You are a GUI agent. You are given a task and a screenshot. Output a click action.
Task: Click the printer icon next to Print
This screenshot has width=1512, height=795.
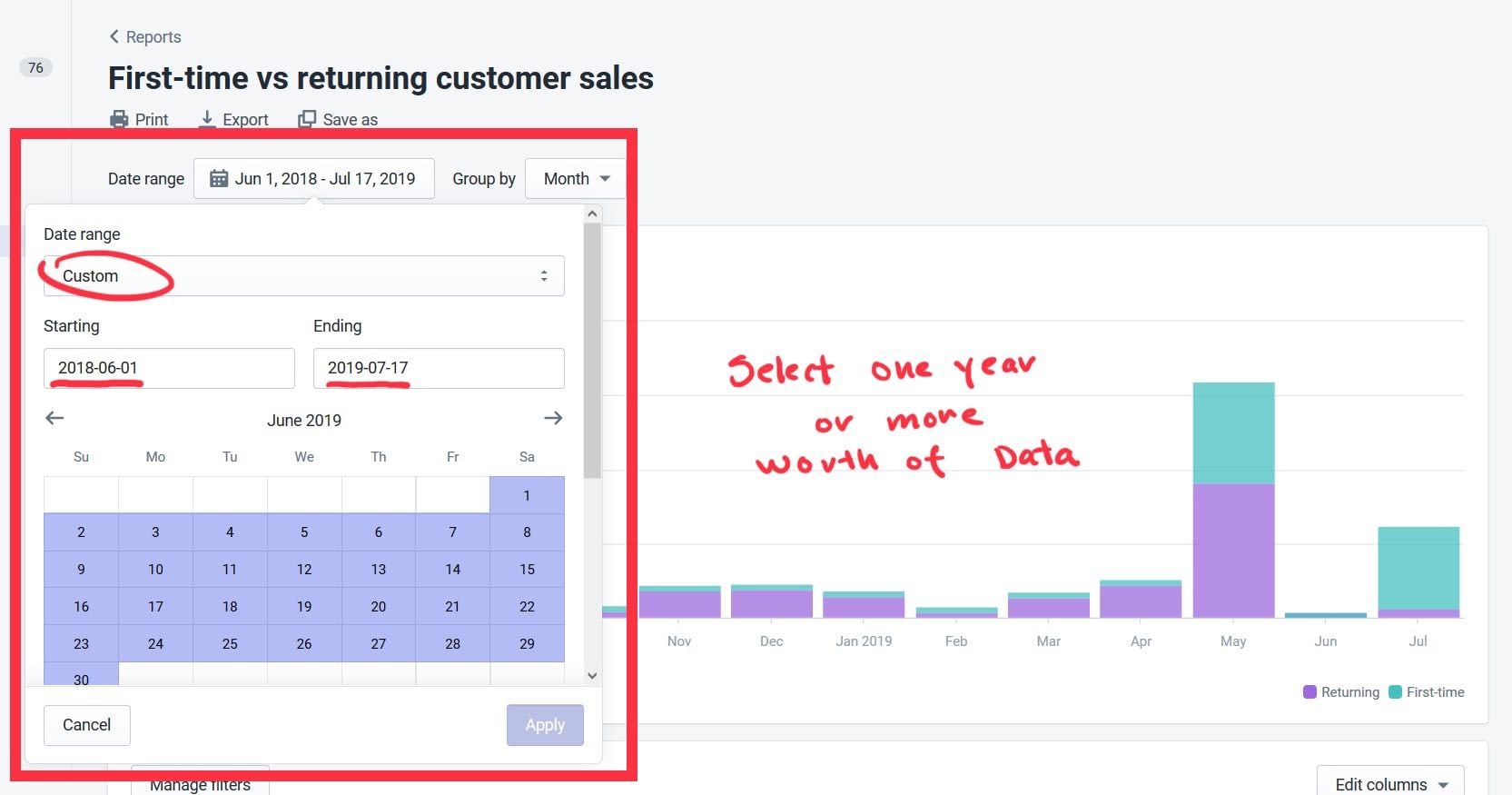(119, 120)
